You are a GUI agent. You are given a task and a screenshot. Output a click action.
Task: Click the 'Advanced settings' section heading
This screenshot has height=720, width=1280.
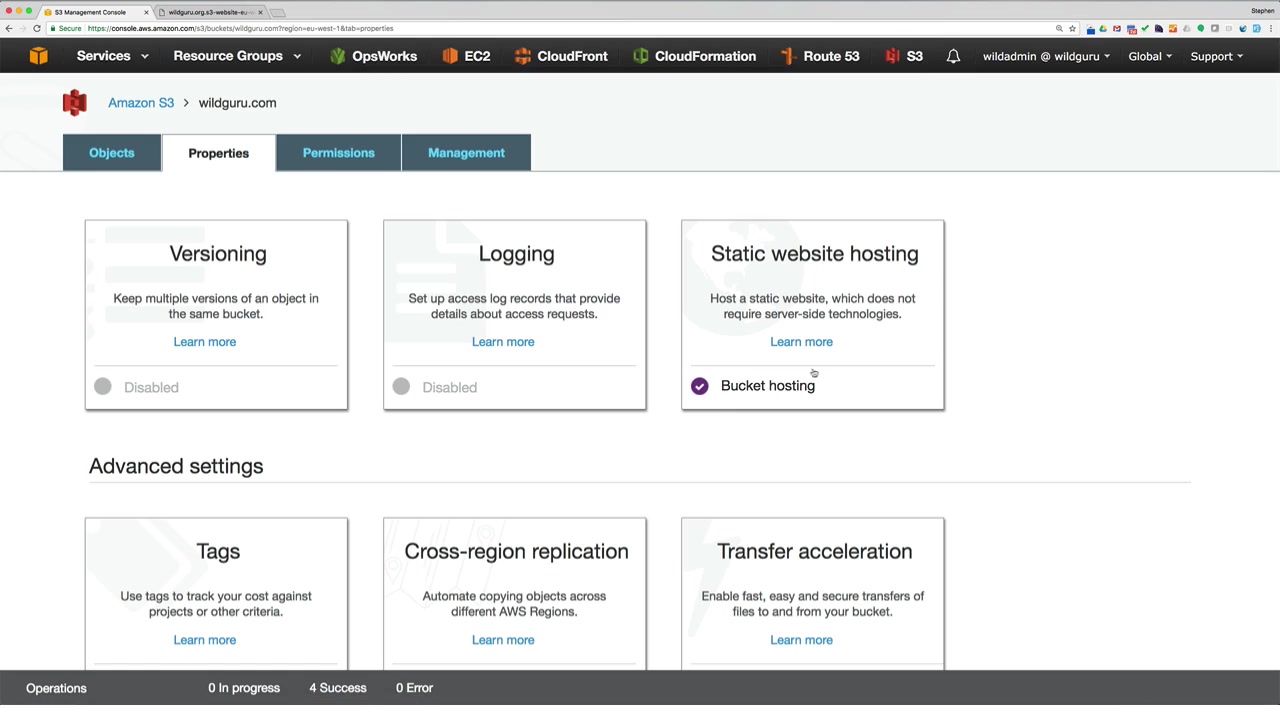point(176,467)
